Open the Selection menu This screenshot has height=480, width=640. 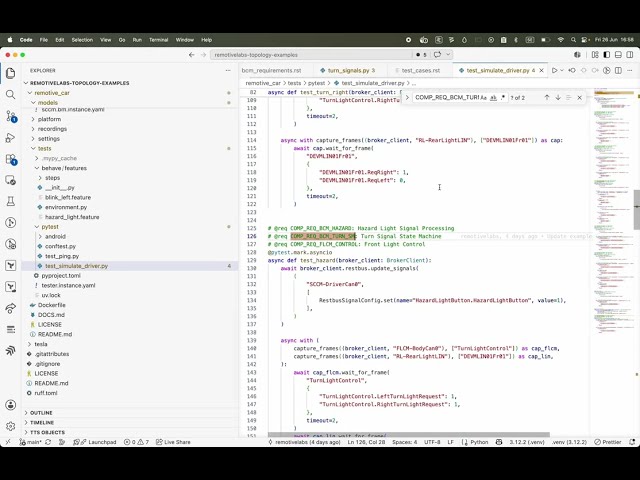point(82,40)
